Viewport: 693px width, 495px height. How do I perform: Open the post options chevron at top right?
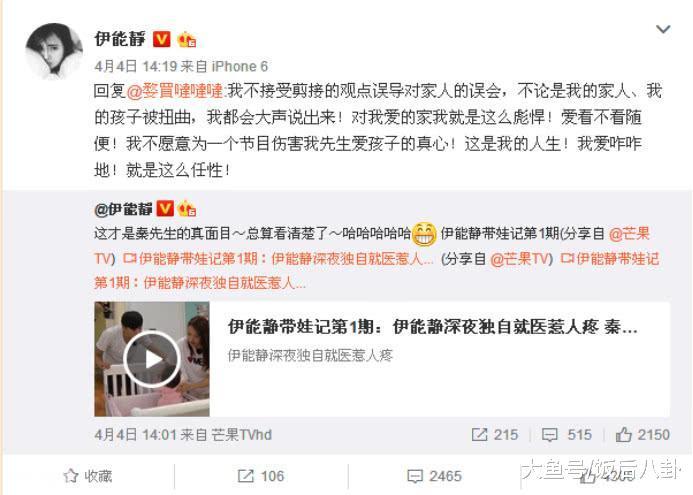tap(663, 30)
